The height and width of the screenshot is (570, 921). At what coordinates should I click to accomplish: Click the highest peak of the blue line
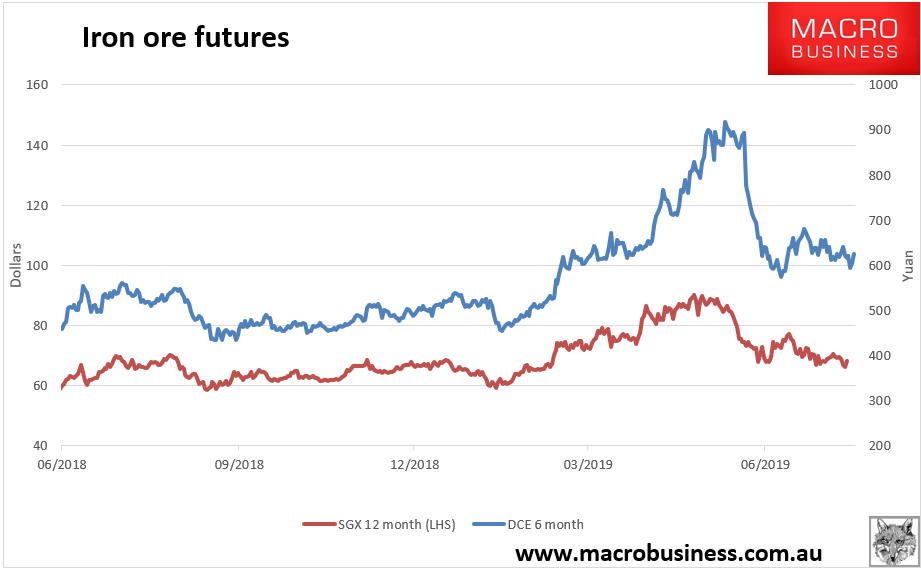point(725,123)
